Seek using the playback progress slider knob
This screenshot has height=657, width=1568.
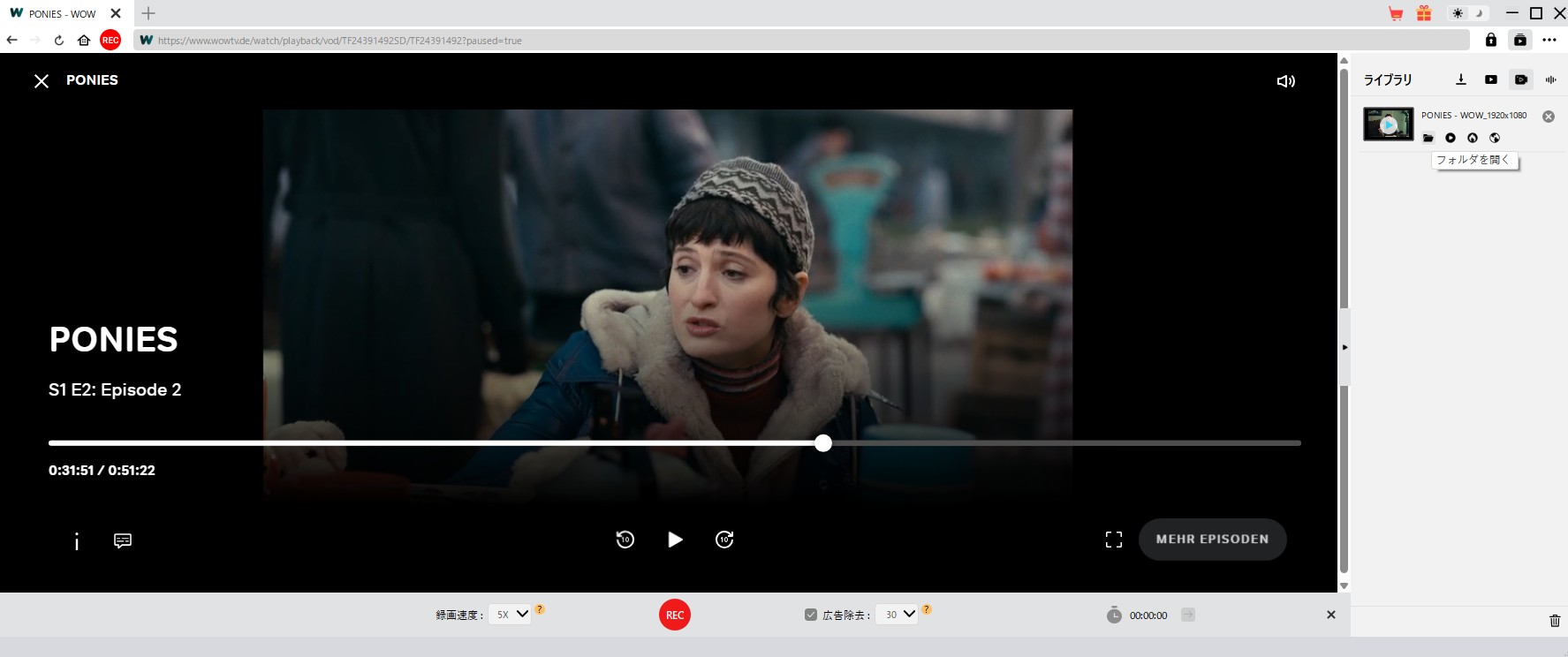coord(823,443)
